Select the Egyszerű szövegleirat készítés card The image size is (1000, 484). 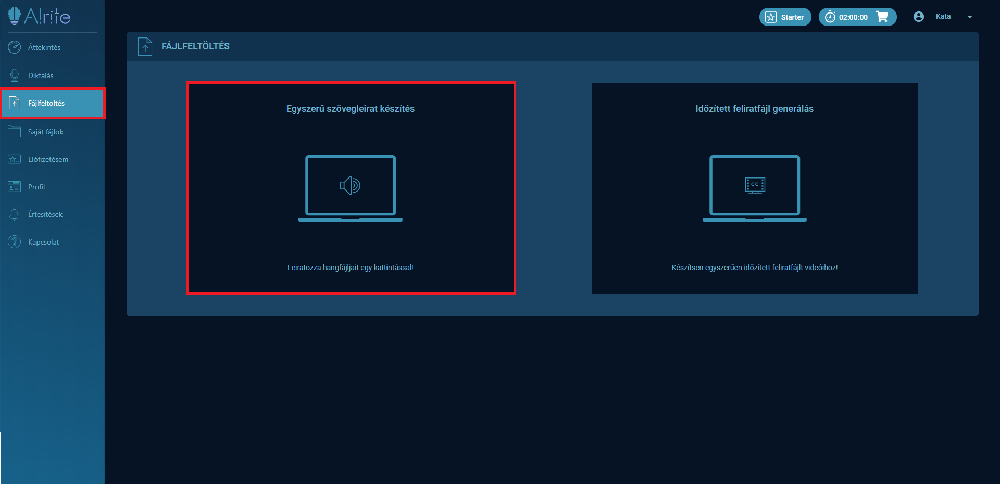(x=350, y=188)
